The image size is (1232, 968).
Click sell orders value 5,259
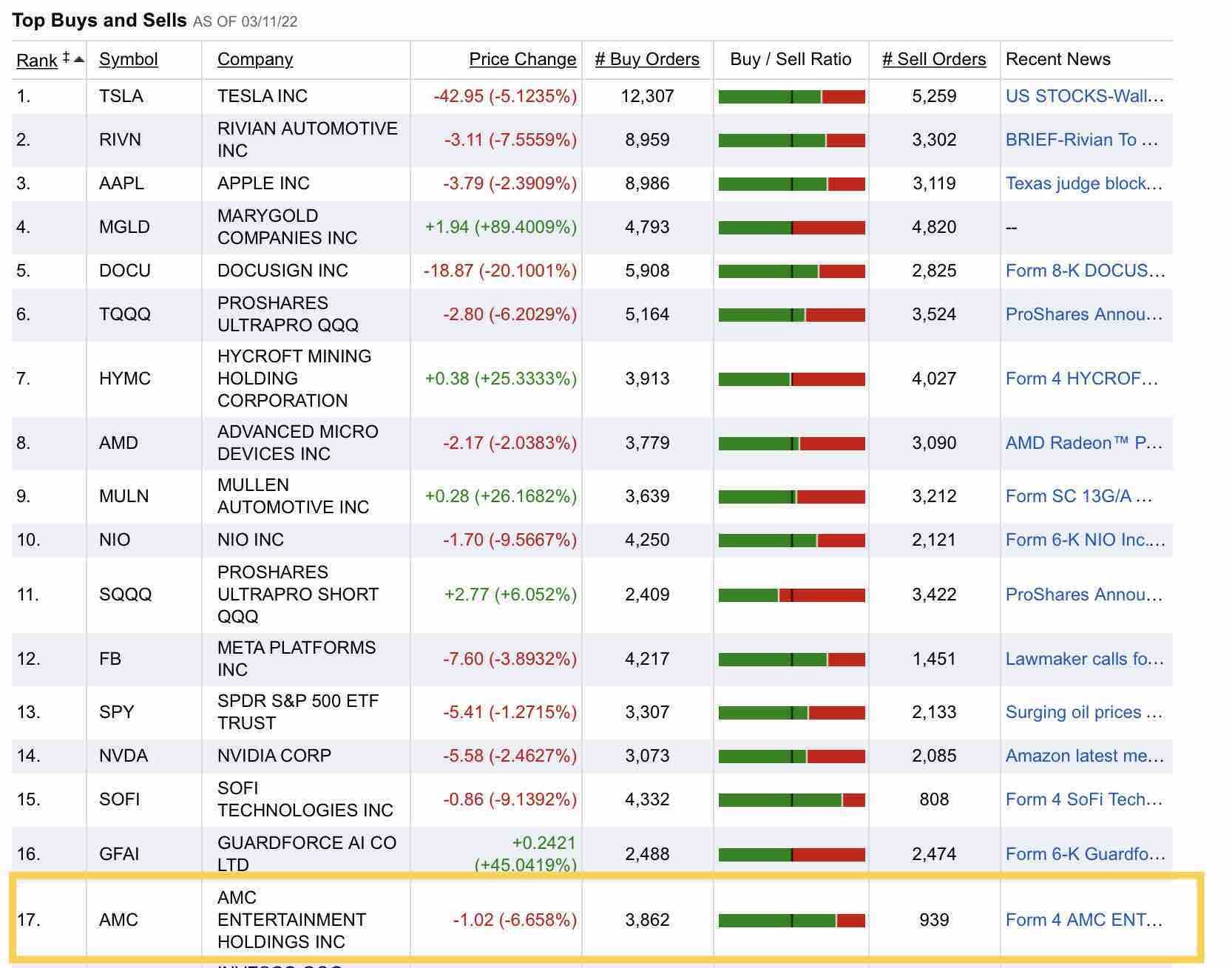[934, 96]
